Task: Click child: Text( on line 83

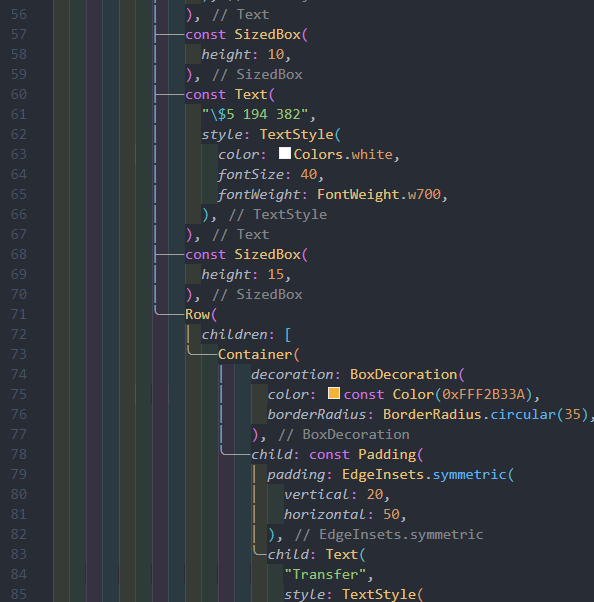Action: [317, 554]
